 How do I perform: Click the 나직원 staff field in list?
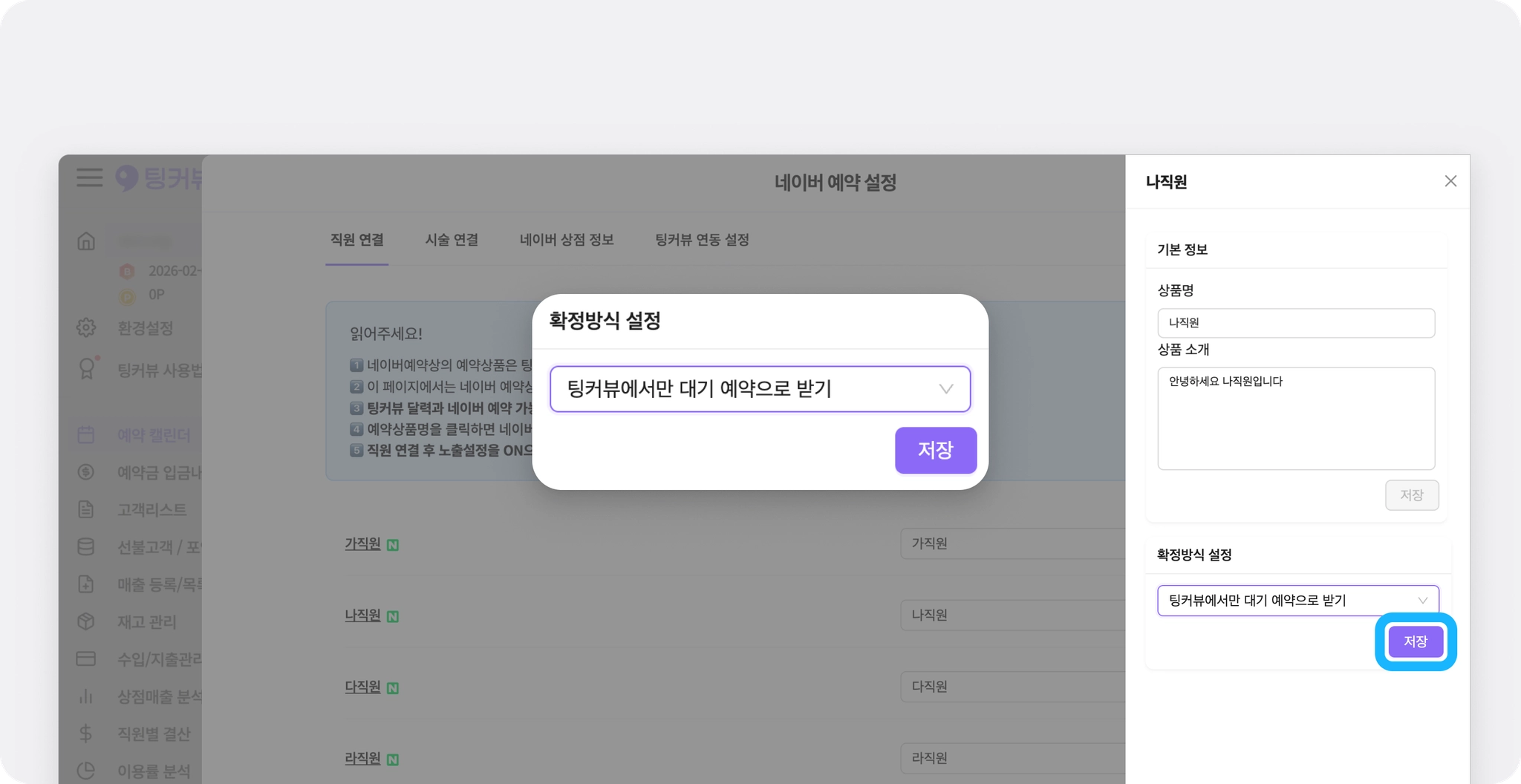tap(1013, 615)
